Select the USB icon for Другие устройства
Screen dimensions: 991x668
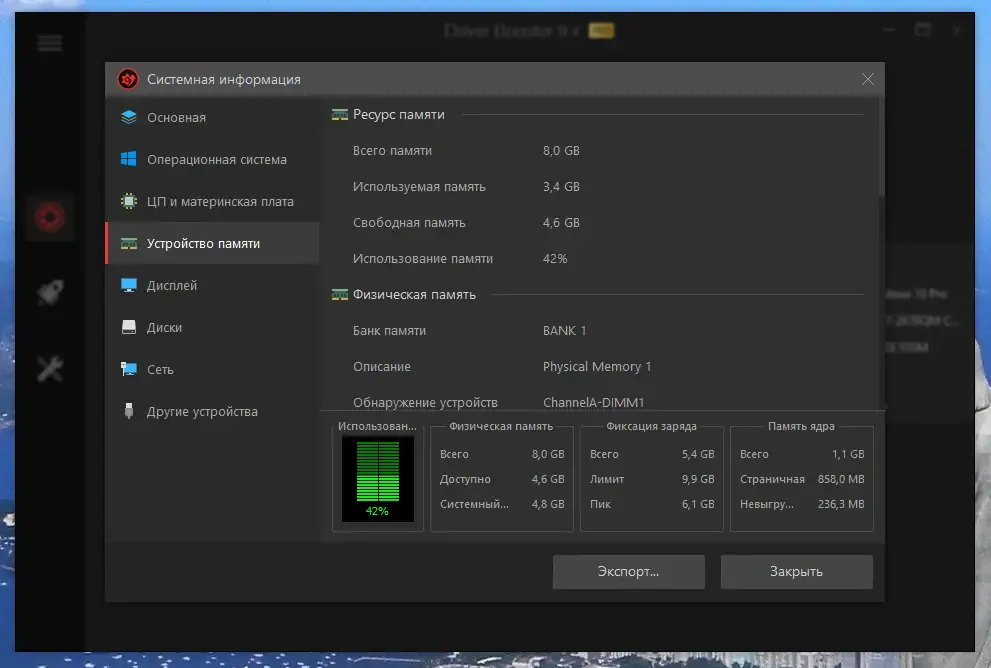click(x=129, y=411)
